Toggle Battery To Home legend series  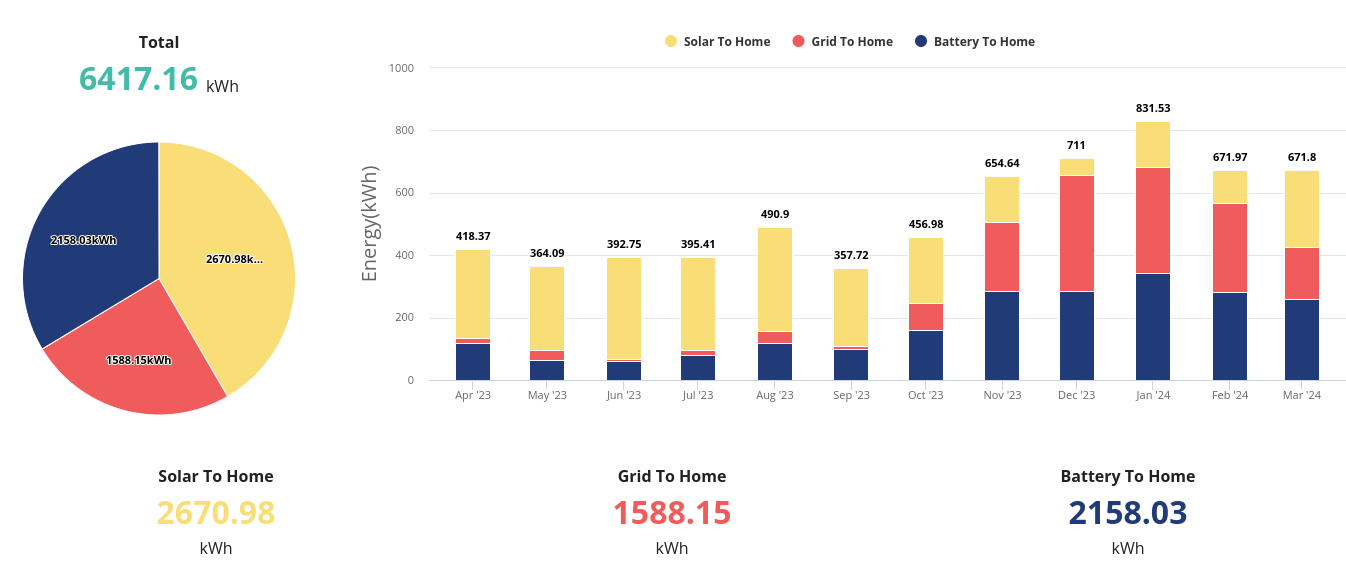(983, 42)
